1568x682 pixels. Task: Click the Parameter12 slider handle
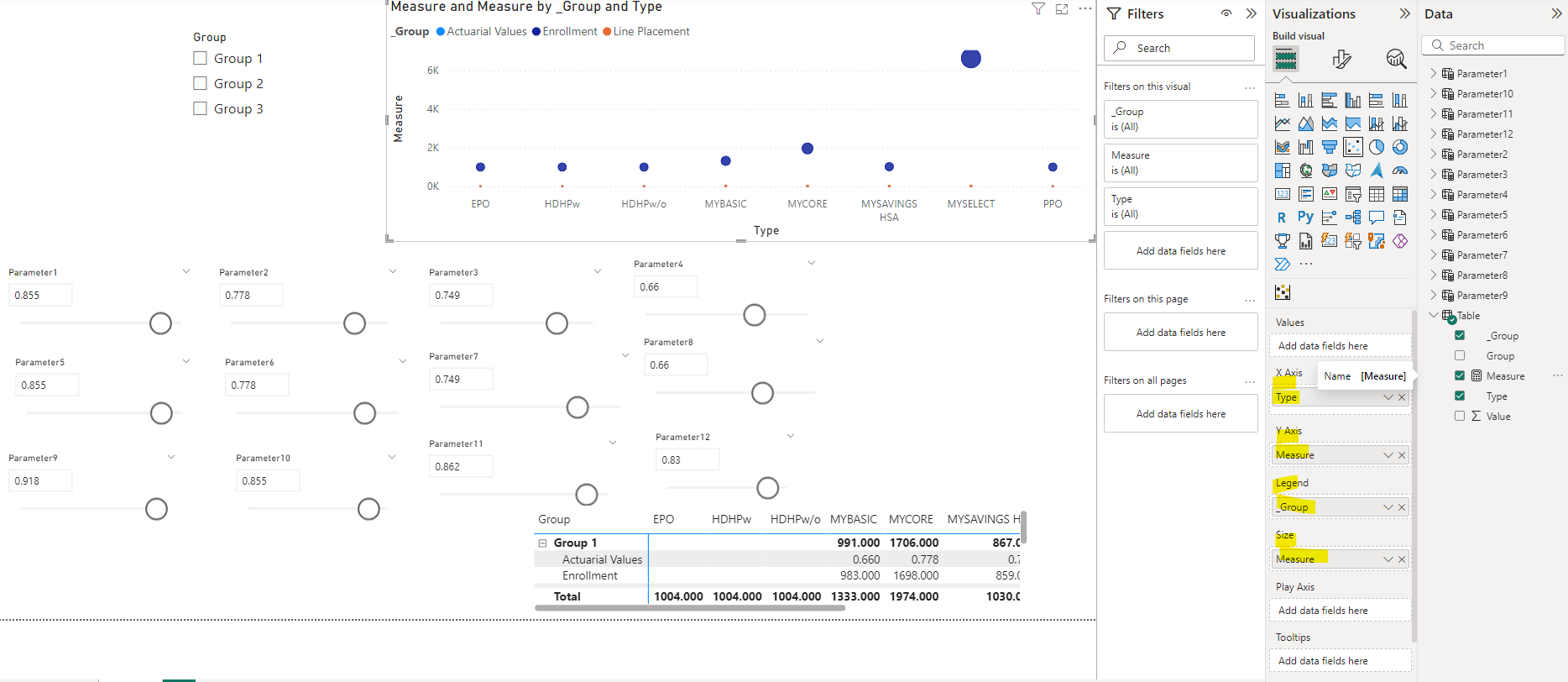[x=767, y=488]
